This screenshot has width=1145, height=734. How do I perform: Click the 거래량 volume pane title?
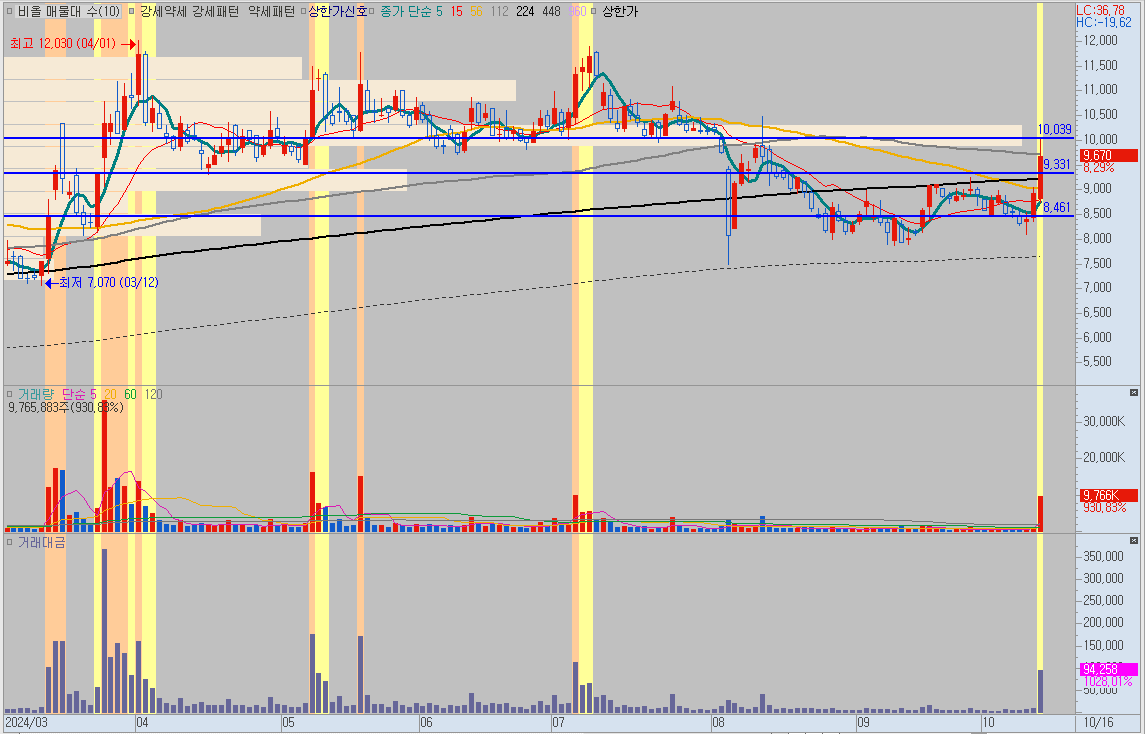click(x=35, y=394)
